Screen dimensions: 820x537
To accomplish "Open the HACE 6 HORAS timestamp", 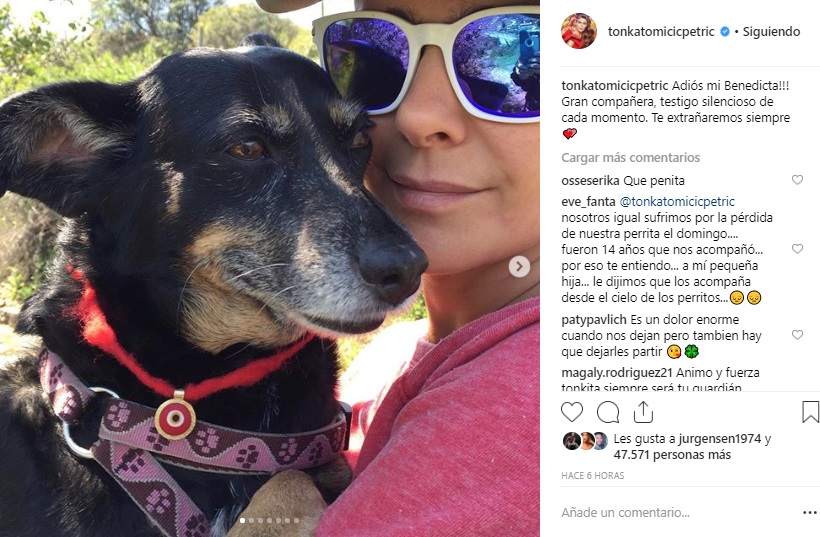I will click(593, 475).
